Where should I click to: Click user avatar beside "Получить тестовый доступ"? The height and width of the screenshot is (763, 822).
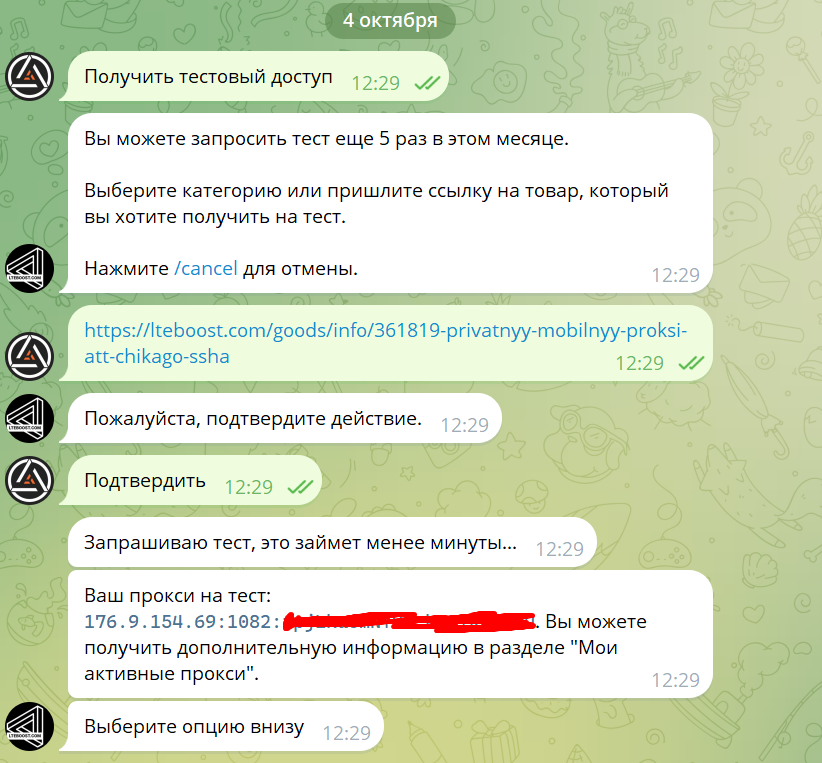click(x=29, y=77)
